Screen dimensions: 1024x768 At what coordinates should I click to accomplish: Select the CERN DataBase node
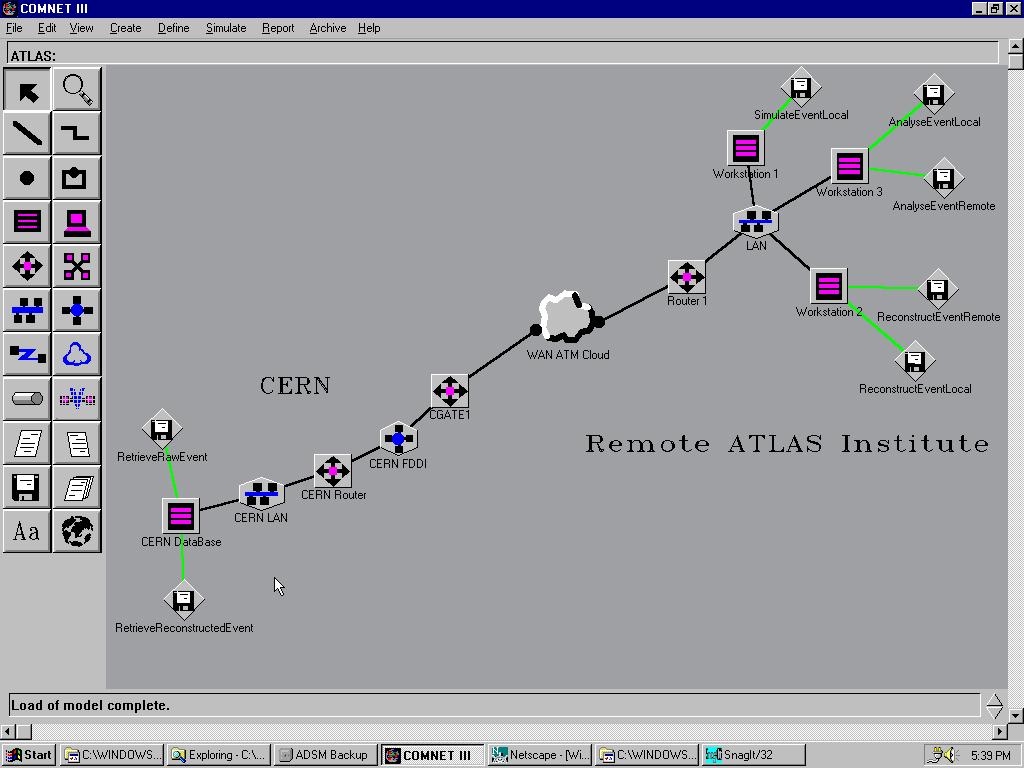(181, 516)
